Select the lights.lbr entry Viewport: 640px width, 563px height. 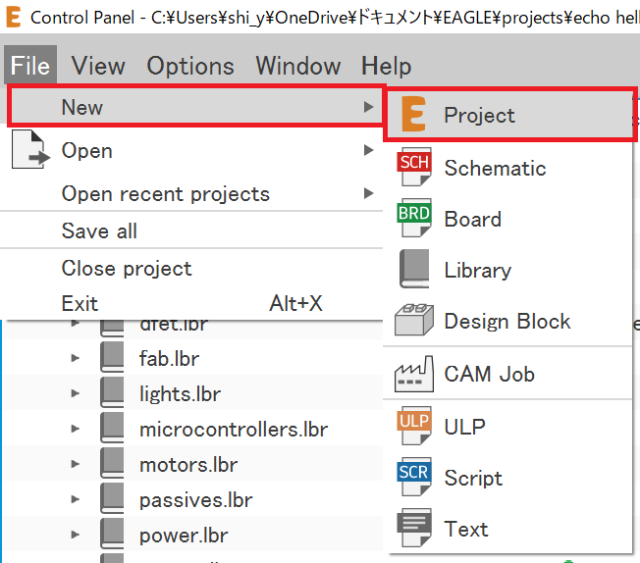[x=180, y=394]
